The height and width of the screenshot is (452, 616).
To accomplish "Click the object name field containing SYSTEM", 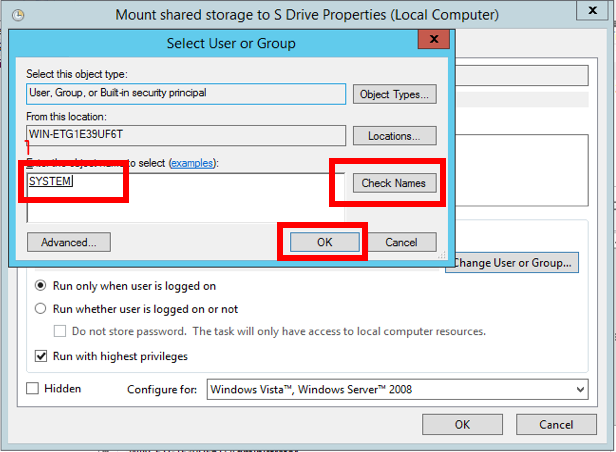I will (185, 198).
